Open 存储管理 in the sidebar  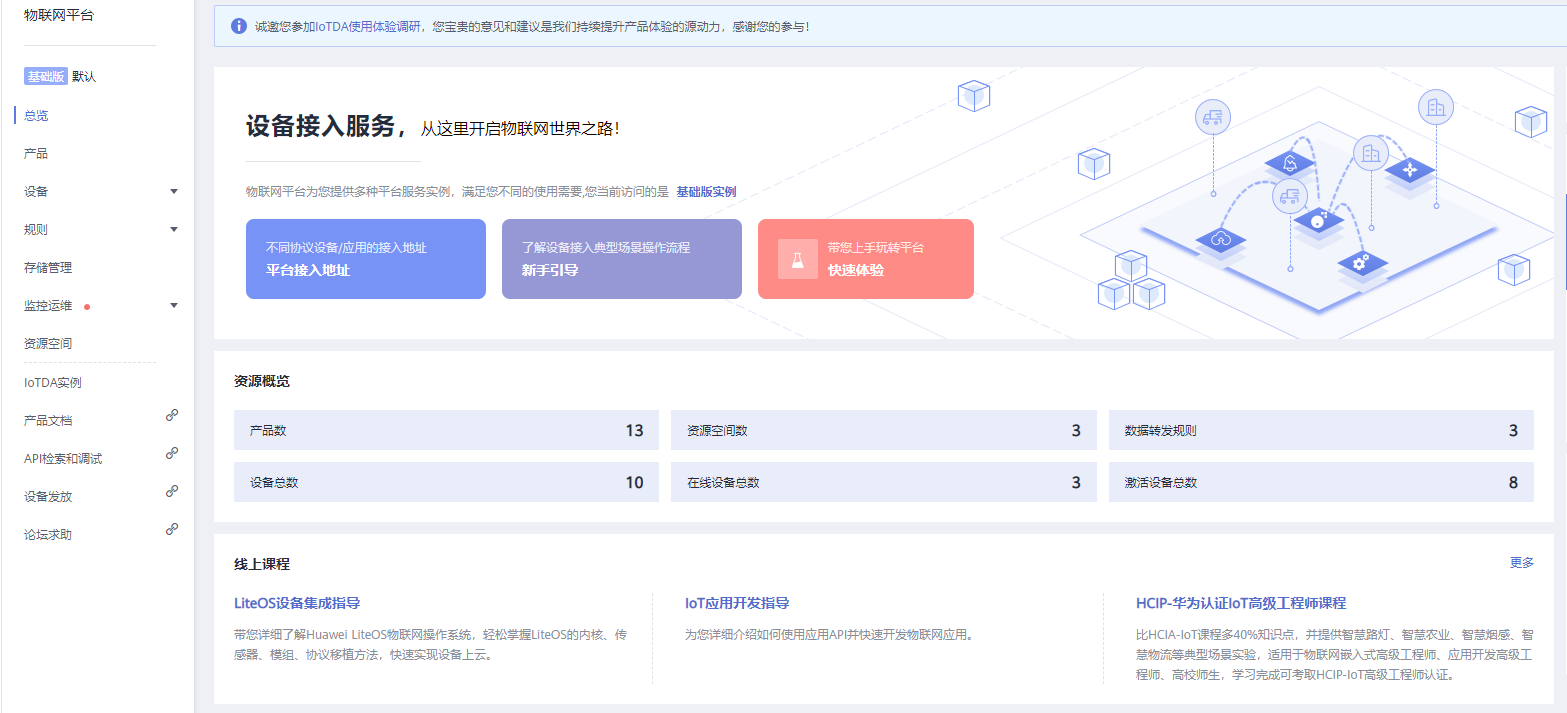pos(48,267)
